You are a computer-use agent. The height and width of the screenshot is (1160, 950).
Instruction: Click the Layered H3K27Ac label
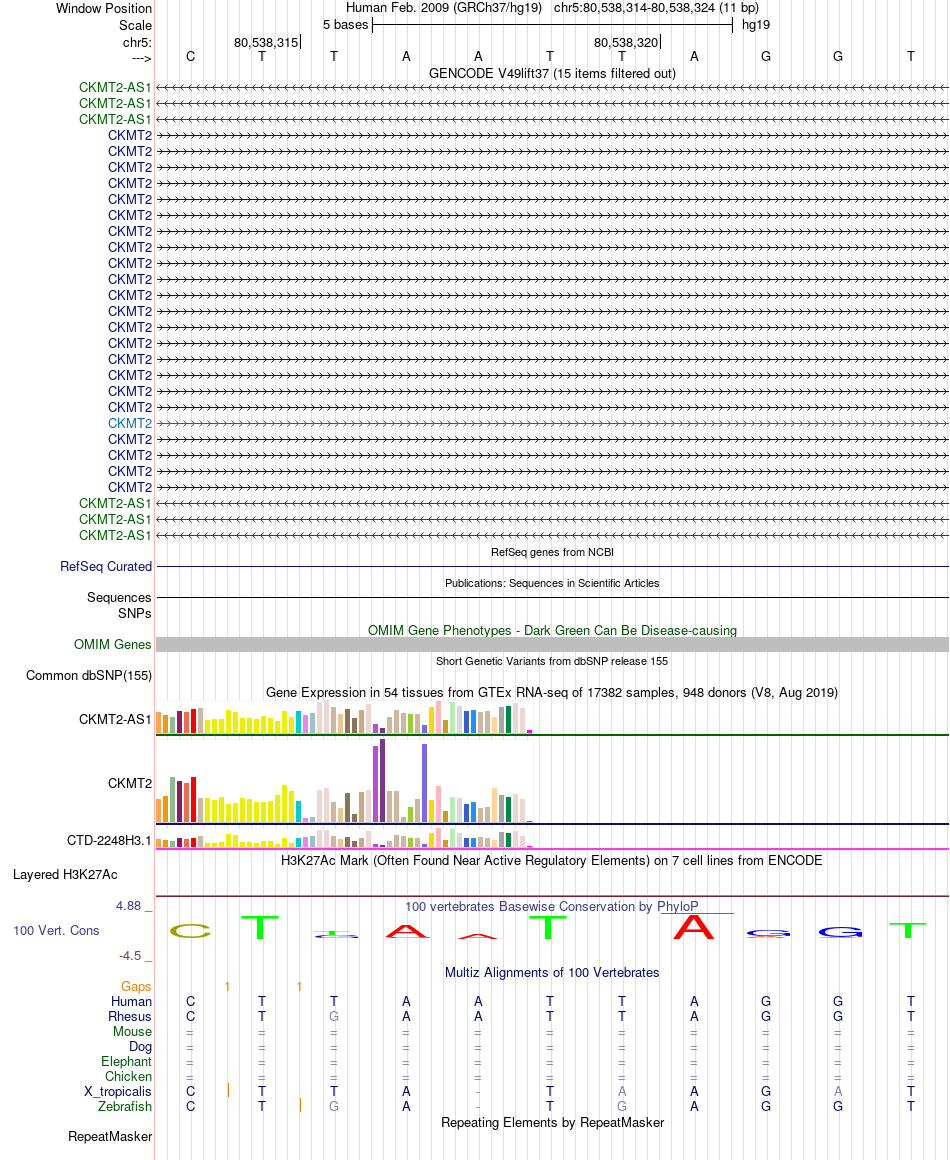tap(65, 874)
